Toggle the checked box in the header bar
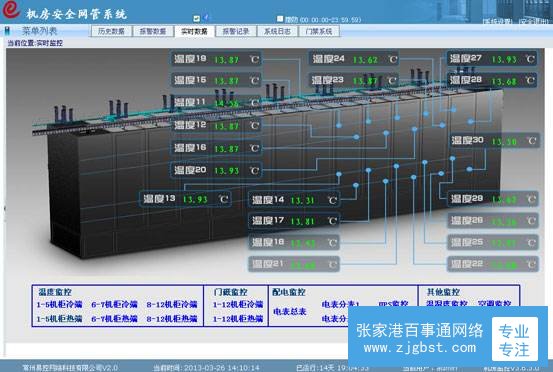 click(x=196, y=18)
